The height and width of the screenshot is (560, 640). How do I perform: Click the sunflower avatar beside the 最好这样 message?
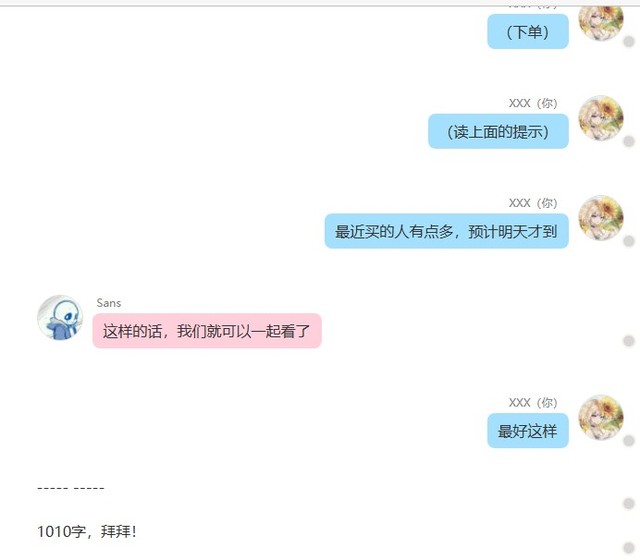pos(601,417)
